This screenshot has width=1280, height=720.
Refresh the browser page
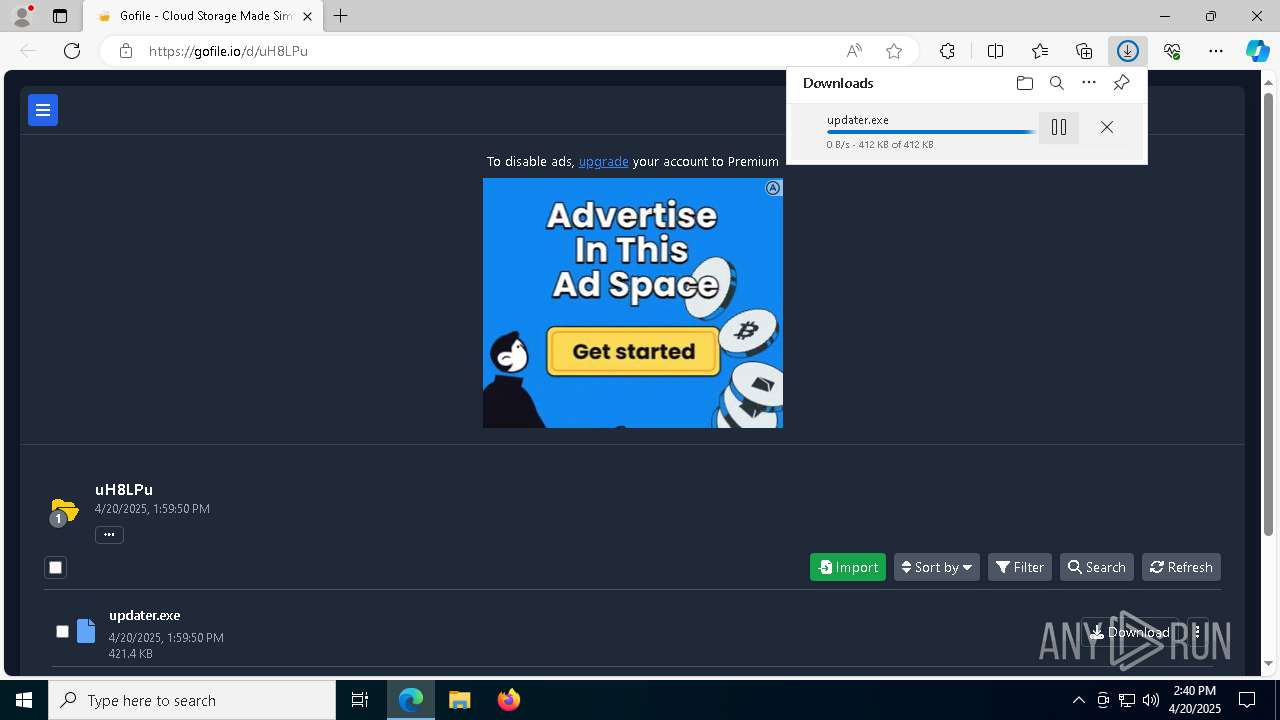(x=72, y=51)
